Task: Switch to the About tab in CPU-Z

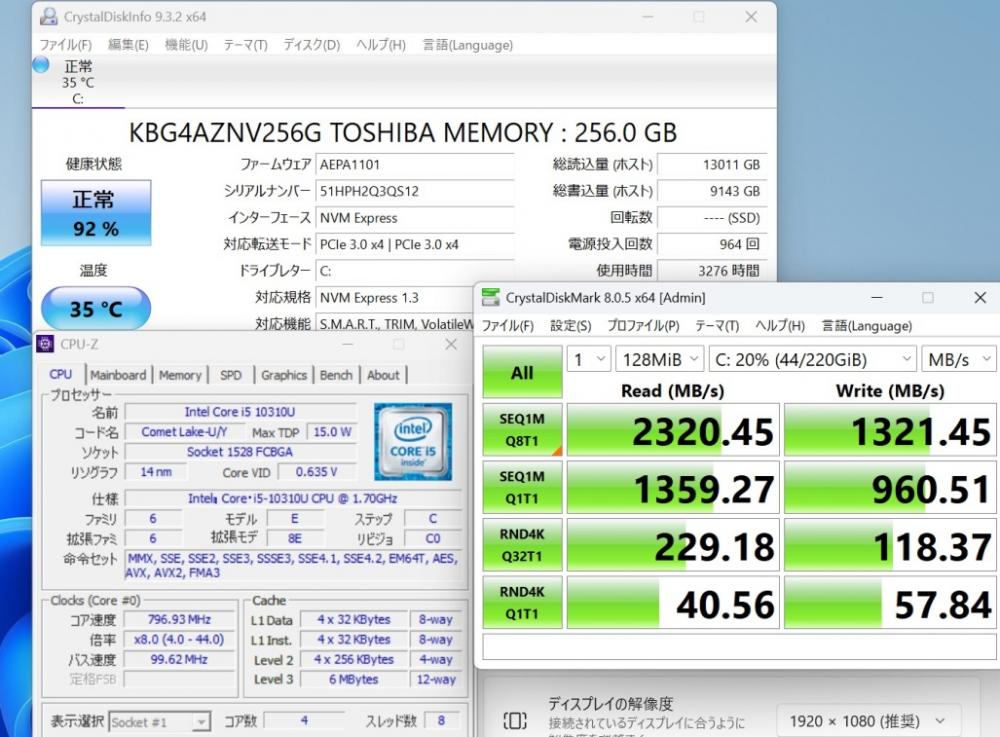Action: pyautogui.click(x=383, y=375)
